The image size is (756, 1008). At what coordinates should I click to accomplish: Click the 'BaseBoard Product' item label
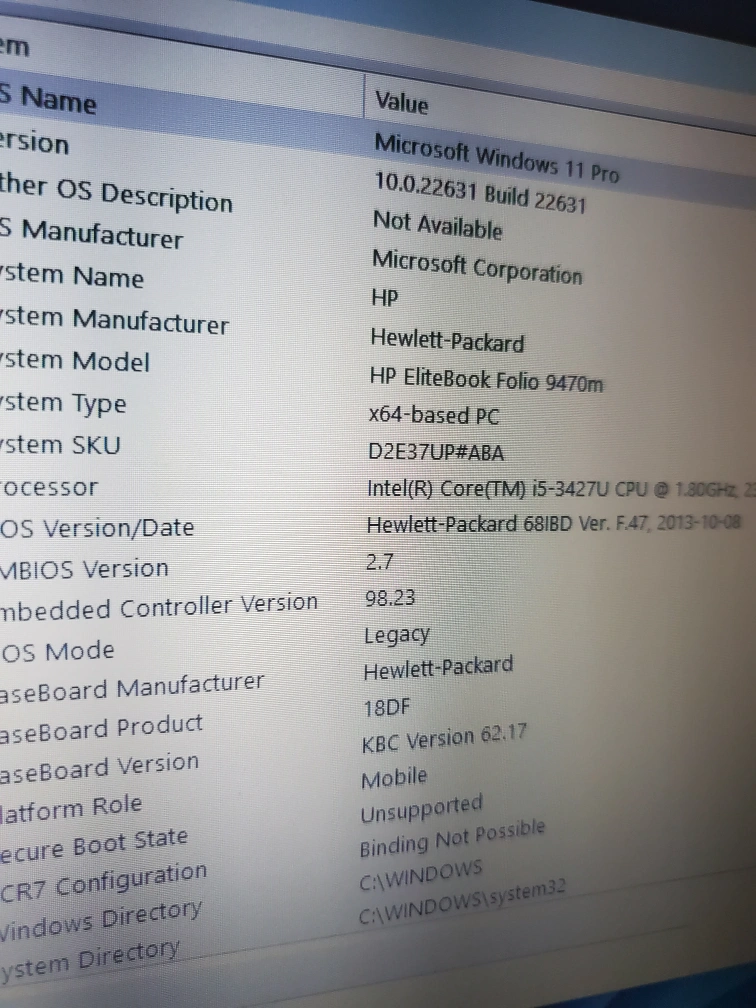point(102,730)
